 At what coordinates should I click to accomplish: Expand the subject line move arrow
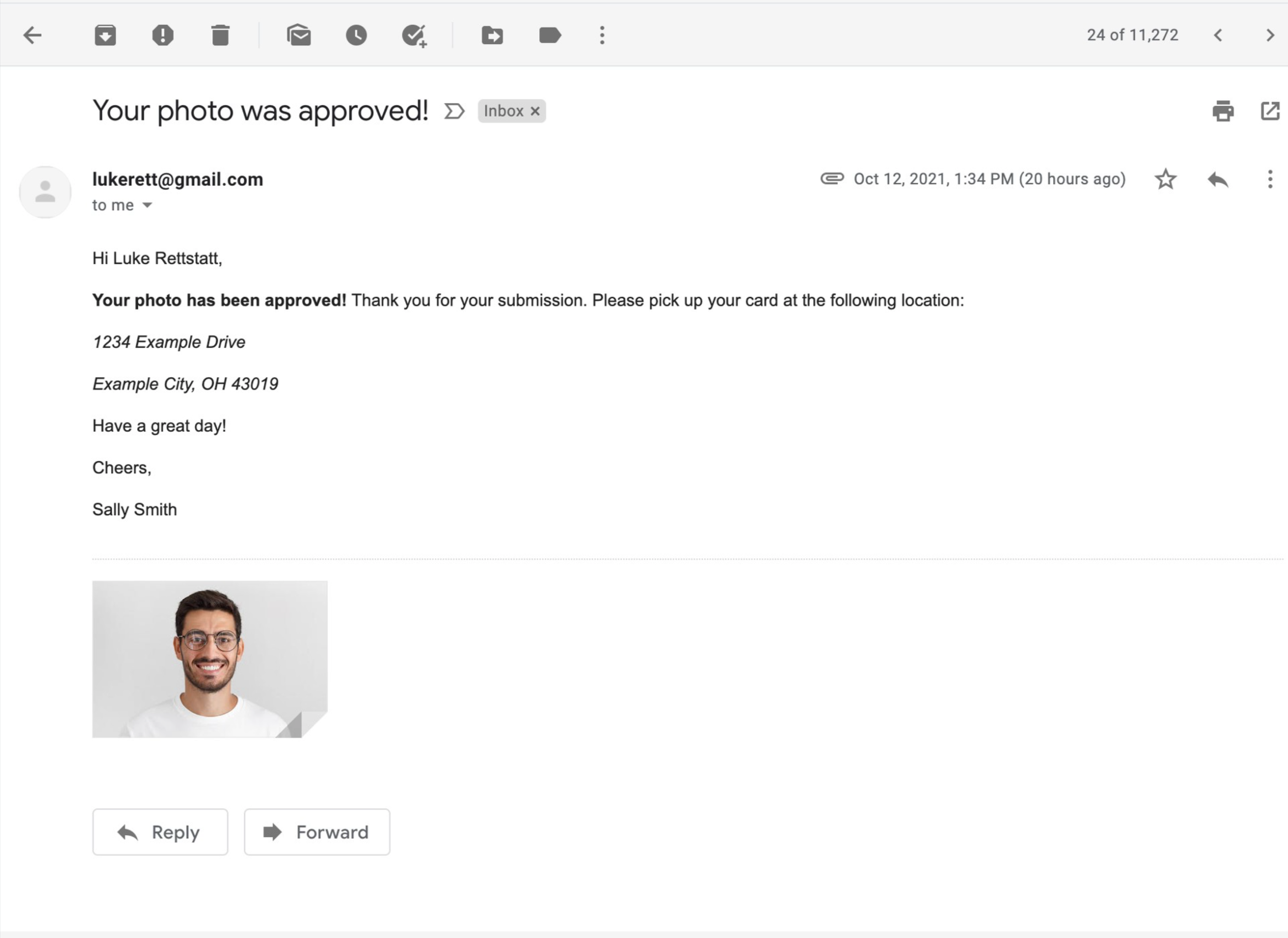(x=454, y=111)
